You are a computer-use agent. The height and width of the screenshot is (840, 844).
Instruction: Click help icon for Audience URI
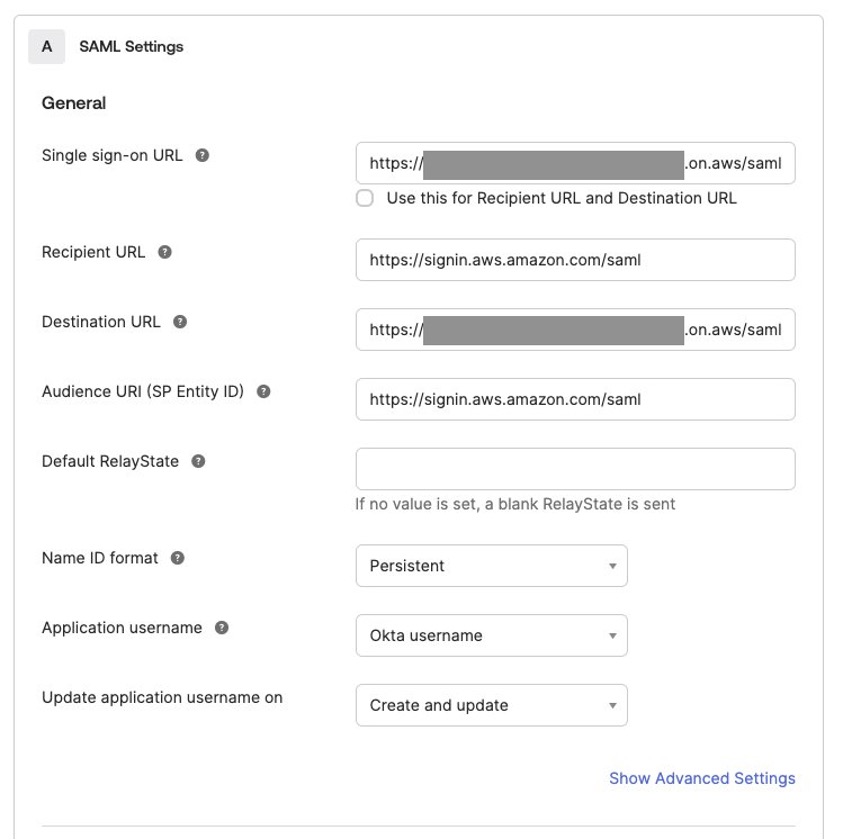[x=263, y=392]
